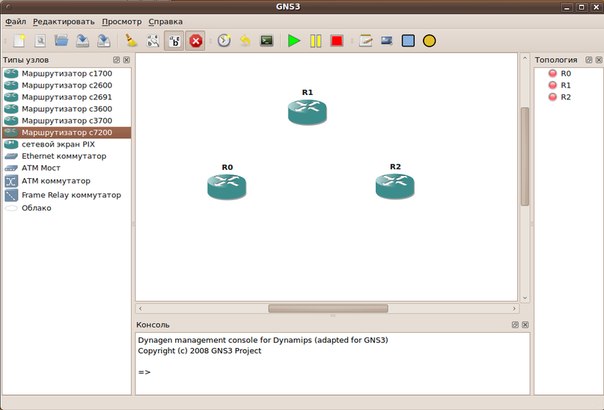Image resolution: width=604 pixels, height=410 pixels.
Task: Select the draw ellipse tool
Action: tap(429, 40)
